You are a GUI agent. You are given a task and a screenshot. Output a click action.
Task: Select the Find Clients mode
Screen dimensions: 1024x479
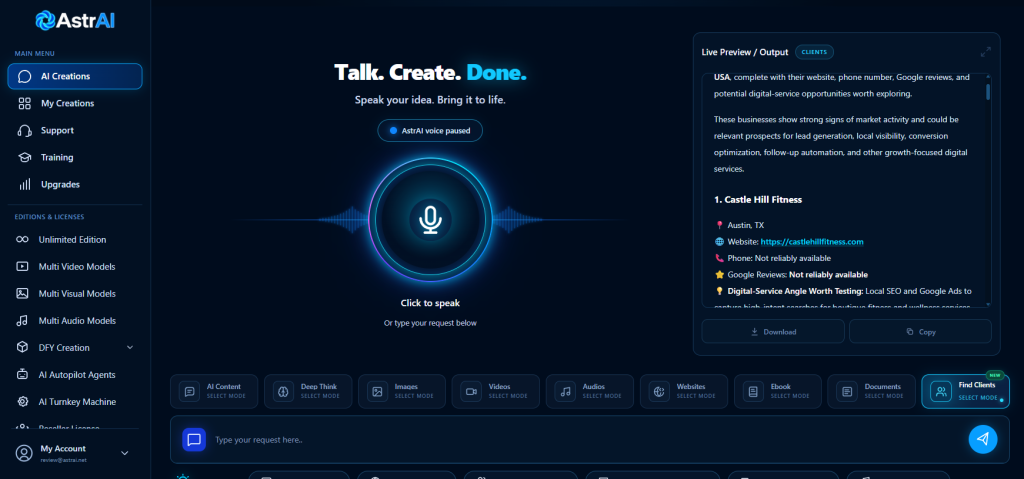point(965,391)
